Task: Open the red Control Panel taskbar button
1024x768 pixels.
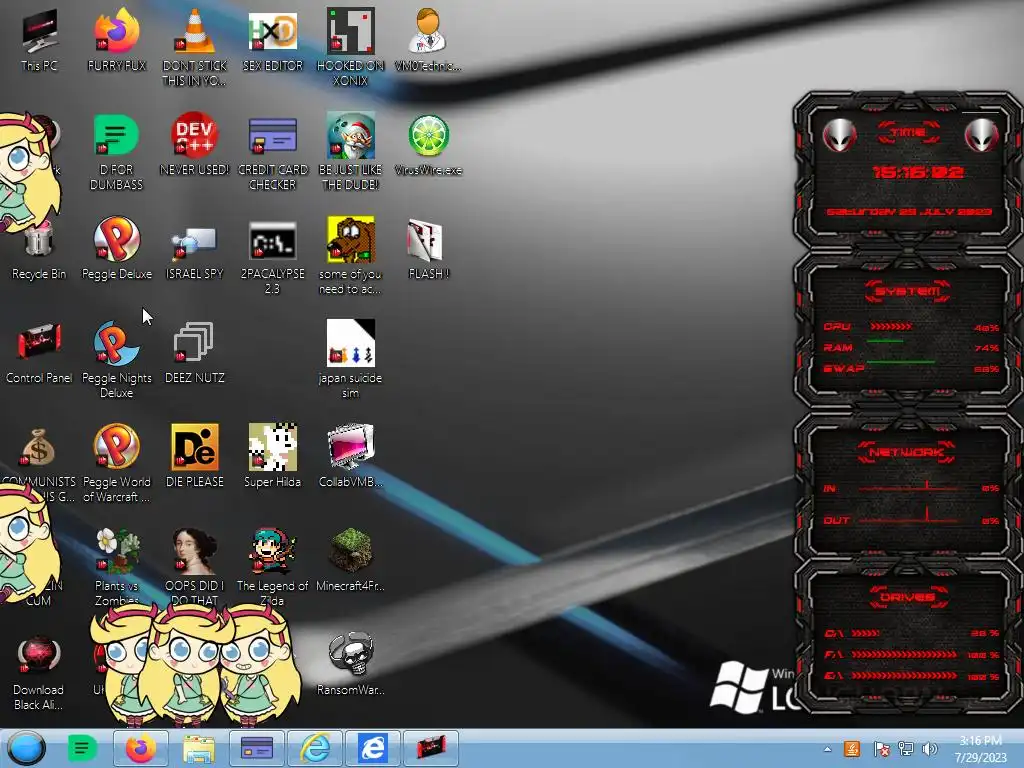Action: coord(430,748)
